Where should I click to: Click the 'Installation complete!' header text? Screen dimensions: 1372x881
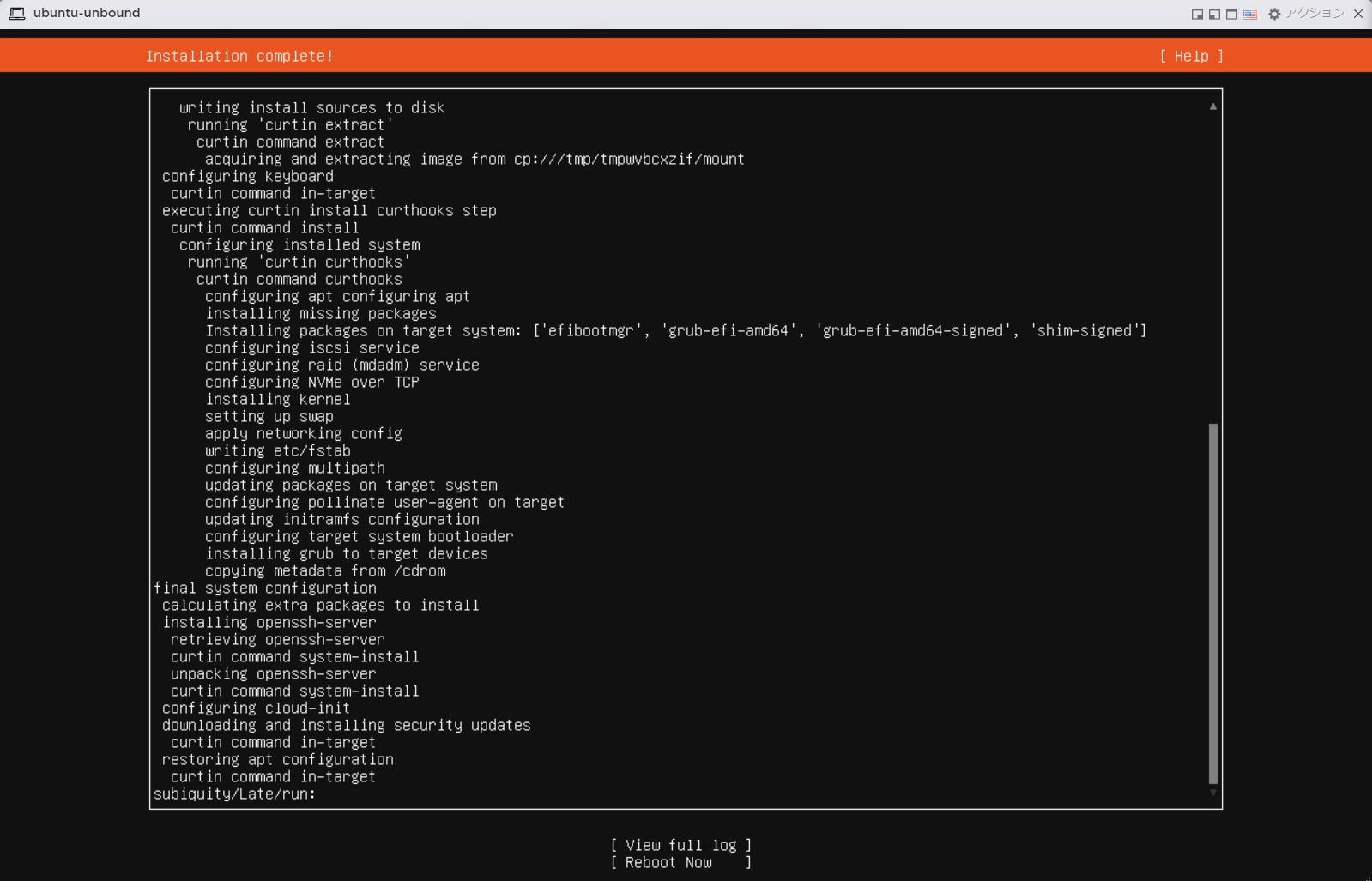point(239,56)
